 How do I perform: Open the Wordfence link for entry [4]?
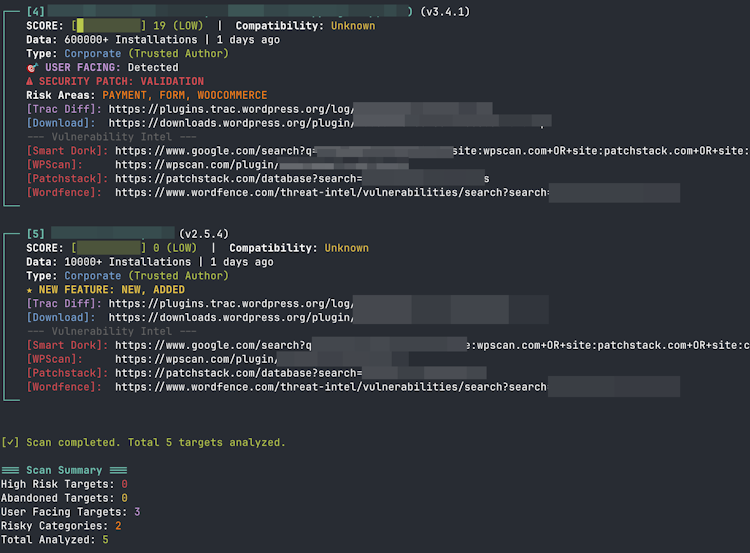[x=397, y=192]
